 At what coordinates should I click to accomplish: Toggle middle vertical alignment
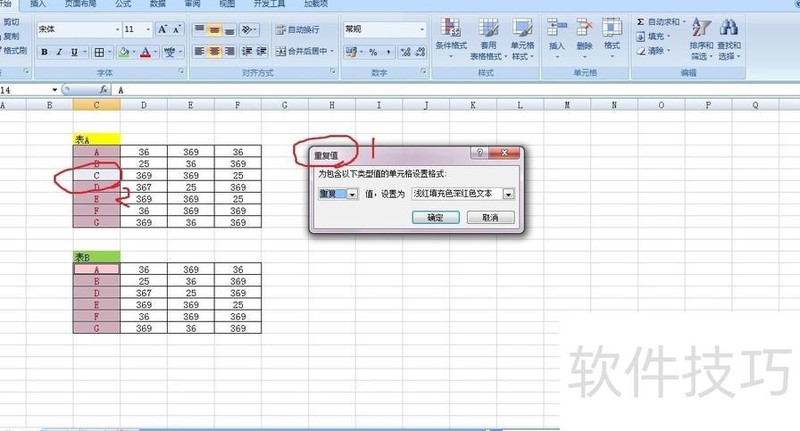[x=215, y=30]
